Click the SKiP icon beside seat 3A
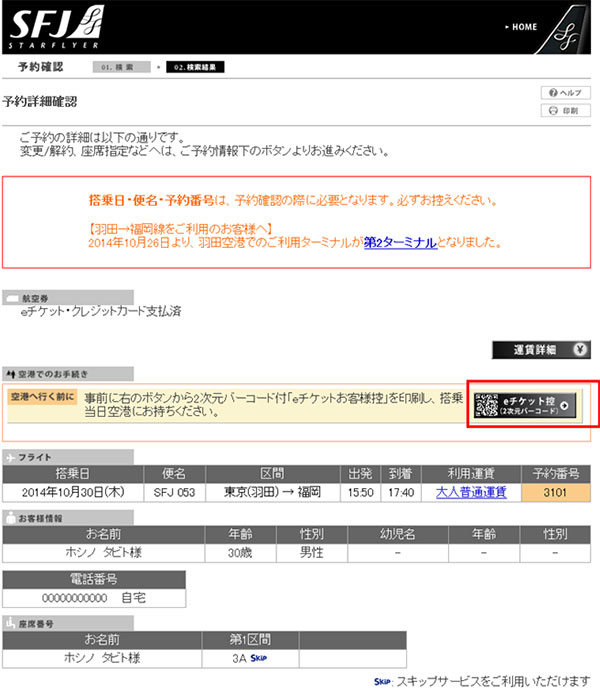 click(260, 658)
